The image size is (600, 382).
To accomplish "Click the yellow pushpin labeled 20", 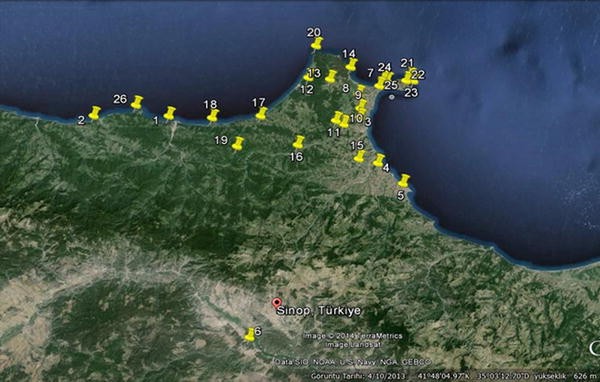I will click(317, 43).
